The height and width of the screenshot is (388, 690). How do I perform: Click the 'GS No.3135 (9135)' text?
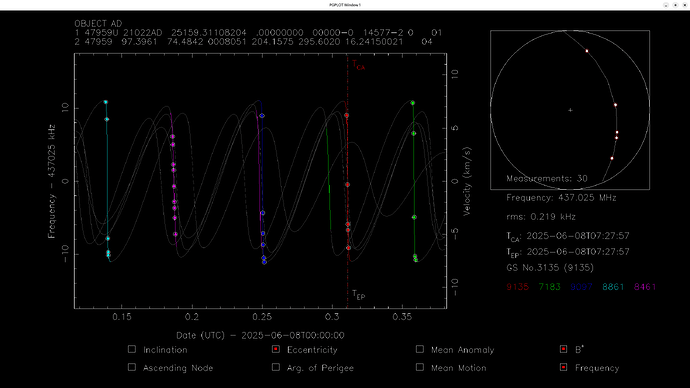click(x=550, y=267)
